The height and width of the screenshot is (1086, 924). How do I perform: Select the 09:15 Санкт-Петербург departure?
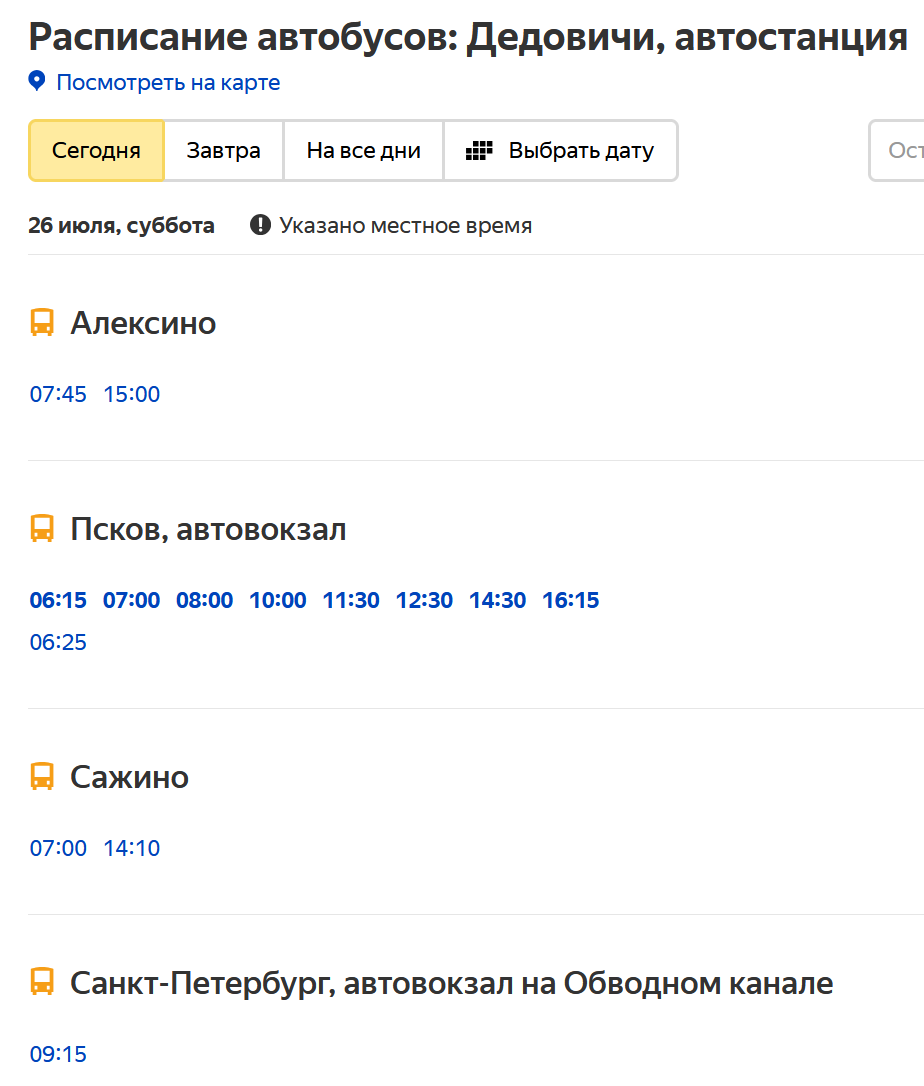pyautogui.click(x=58, y=1054)
